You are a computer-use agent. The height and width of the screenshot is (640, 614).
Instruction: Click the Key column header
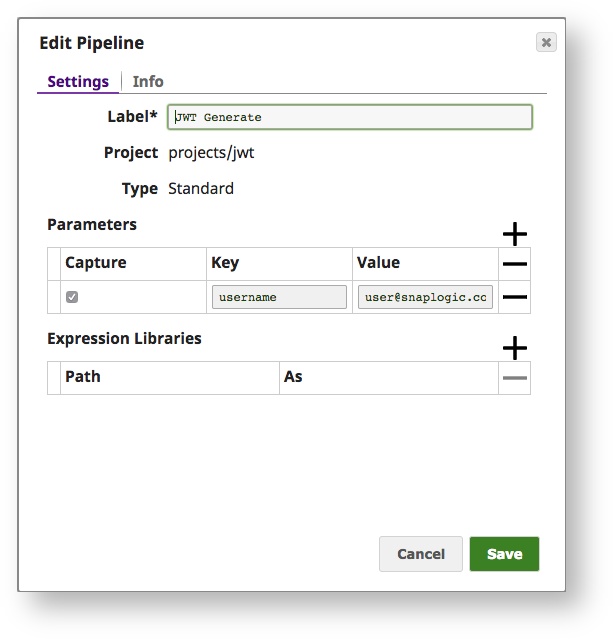coord(225,263)
